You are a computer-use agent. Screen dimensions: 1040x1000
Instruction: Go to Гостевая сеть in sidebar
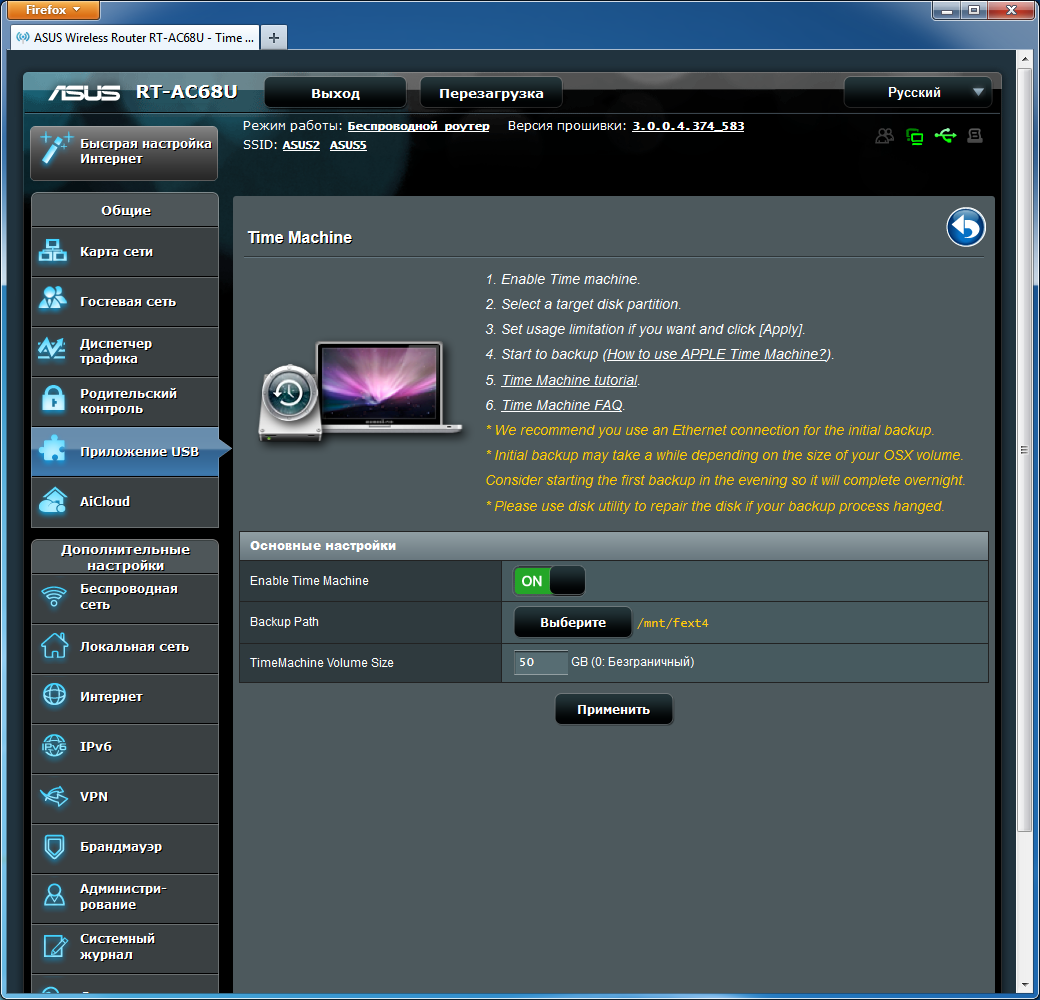[125, 302]
